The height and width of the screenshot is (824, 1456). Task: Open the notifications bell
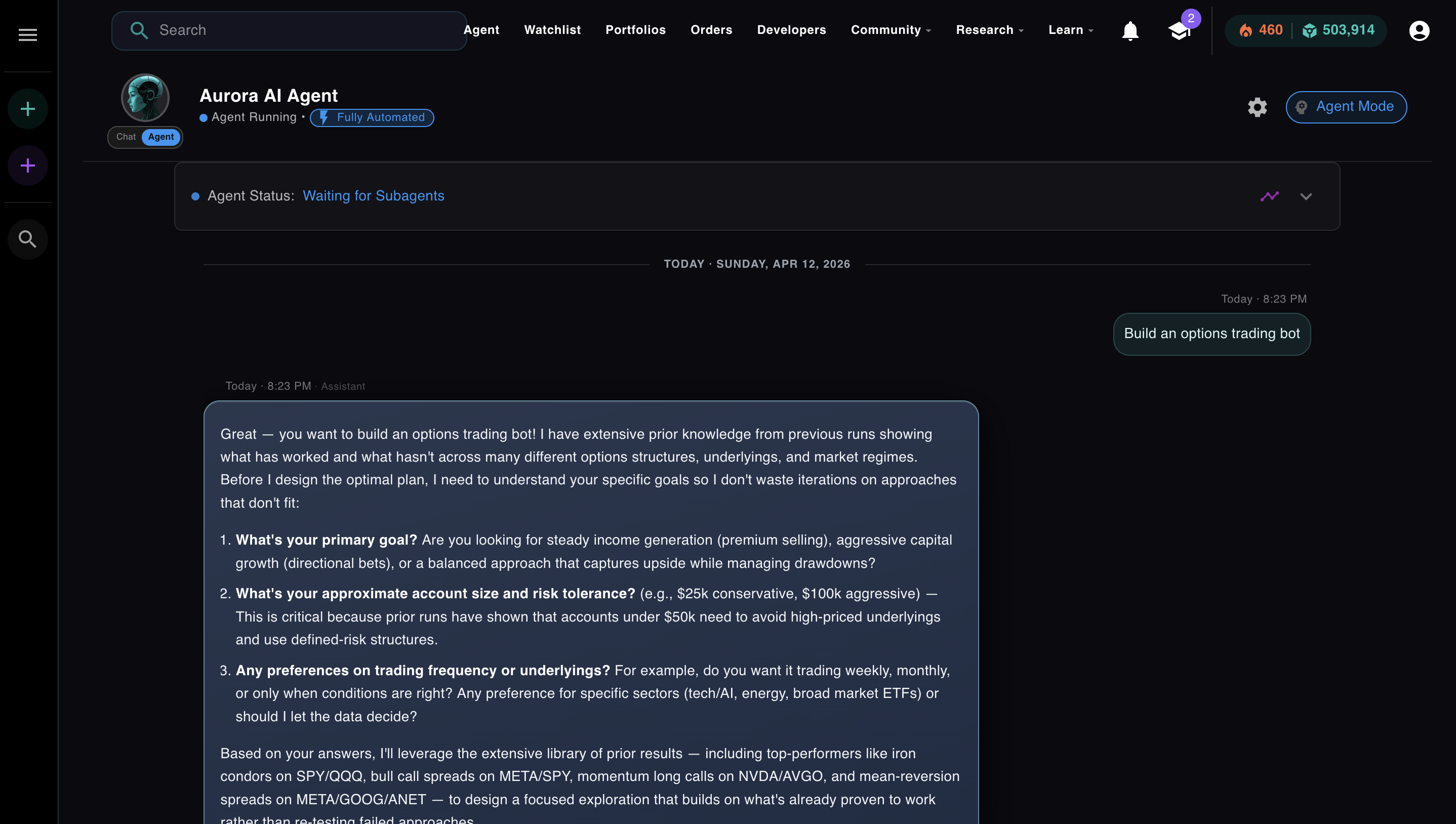(1129, 30)
